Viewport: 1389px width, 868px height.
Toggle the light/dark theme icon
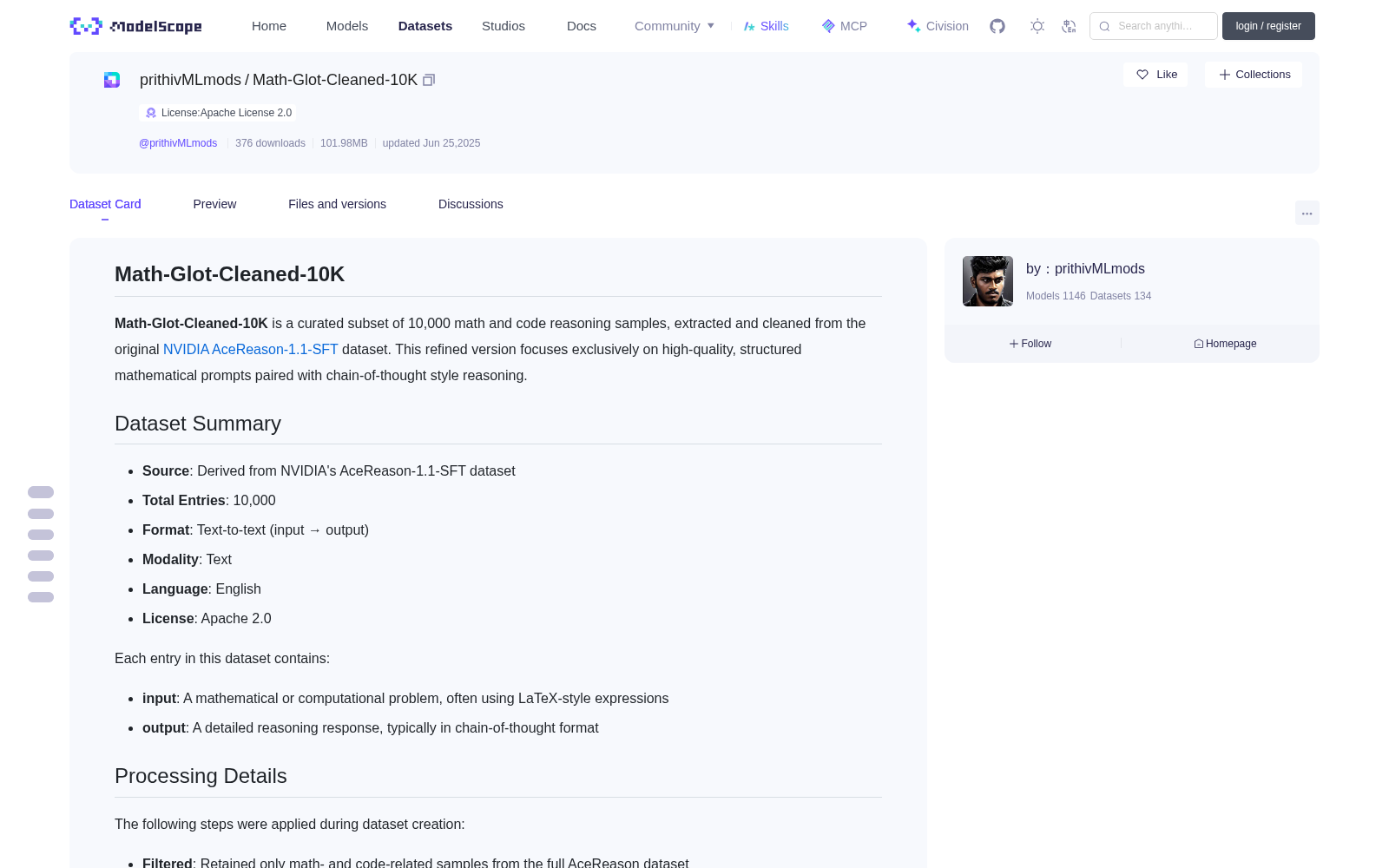pyautogui.click(x=1037, y=26)
